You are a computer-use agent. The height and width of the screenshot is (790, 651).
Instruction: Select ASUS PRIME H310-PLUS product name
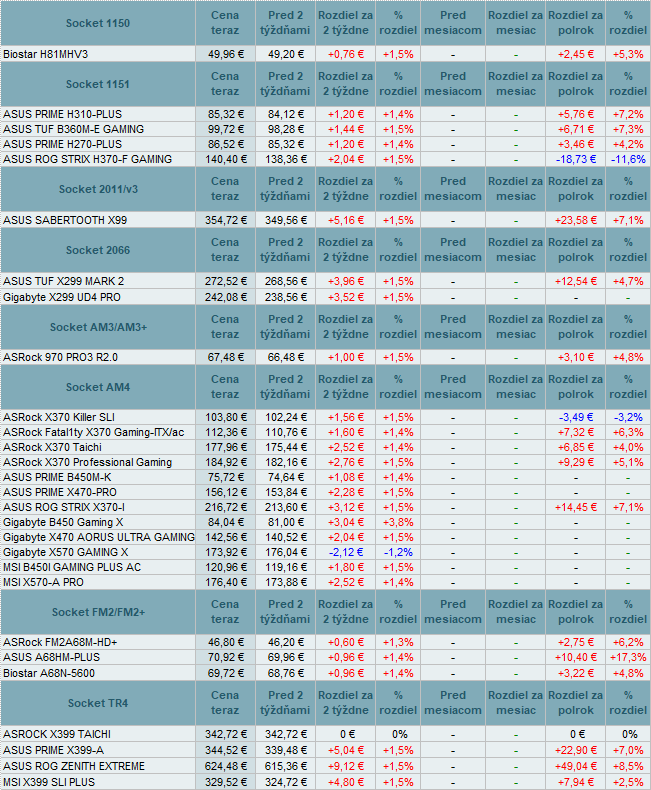coord(62,114)
